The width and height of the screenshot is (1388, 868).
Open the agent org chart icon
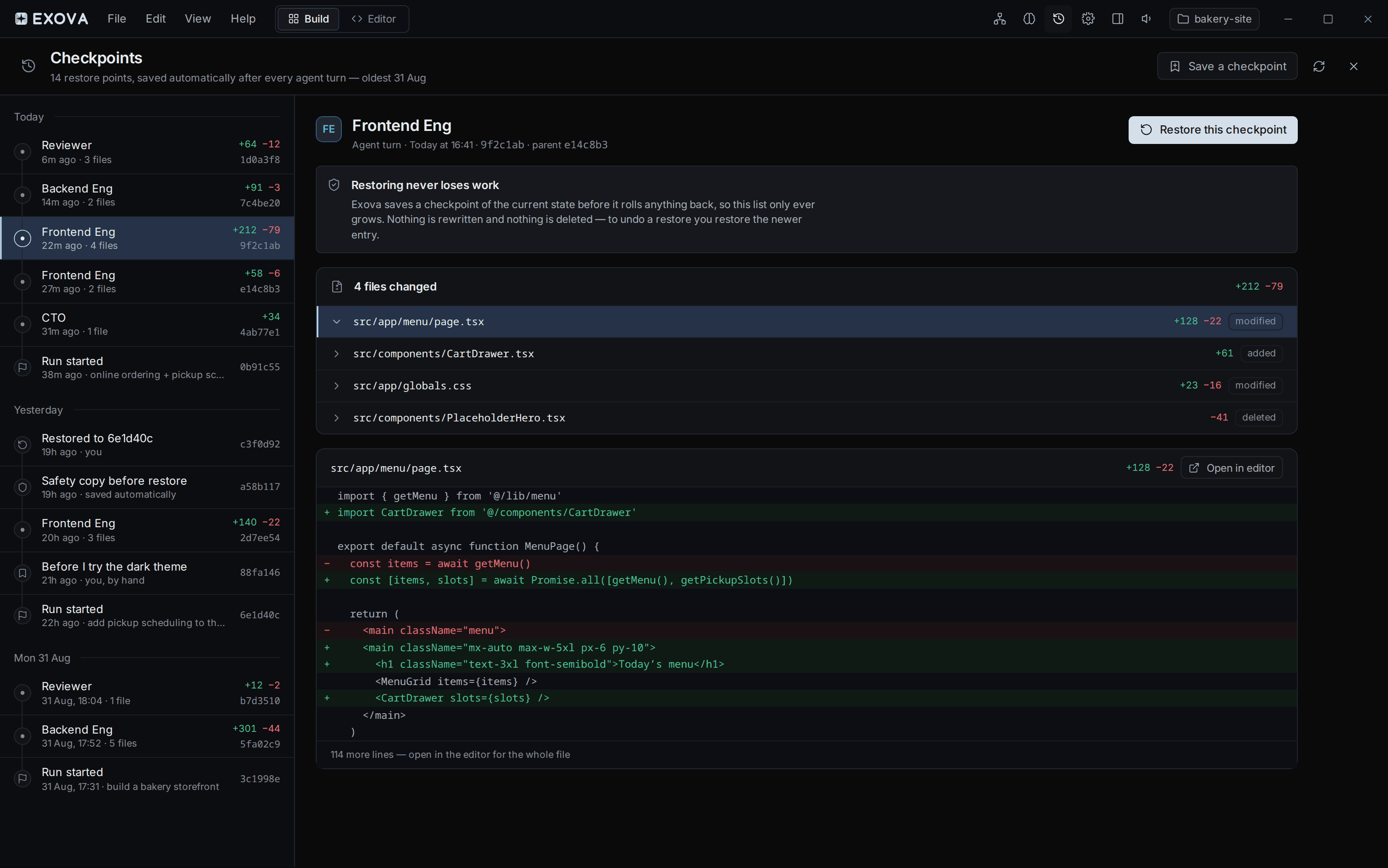click(x=1000, y=19)
